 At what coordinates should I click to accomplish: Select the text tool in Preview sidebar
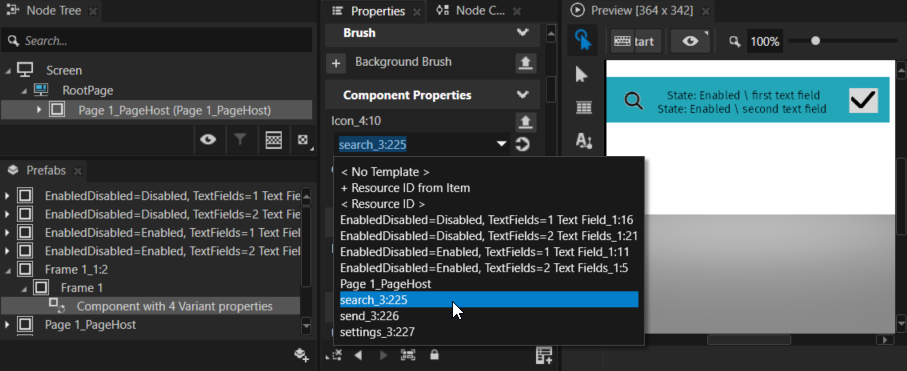pyautogui.click(x=584, y=141)
